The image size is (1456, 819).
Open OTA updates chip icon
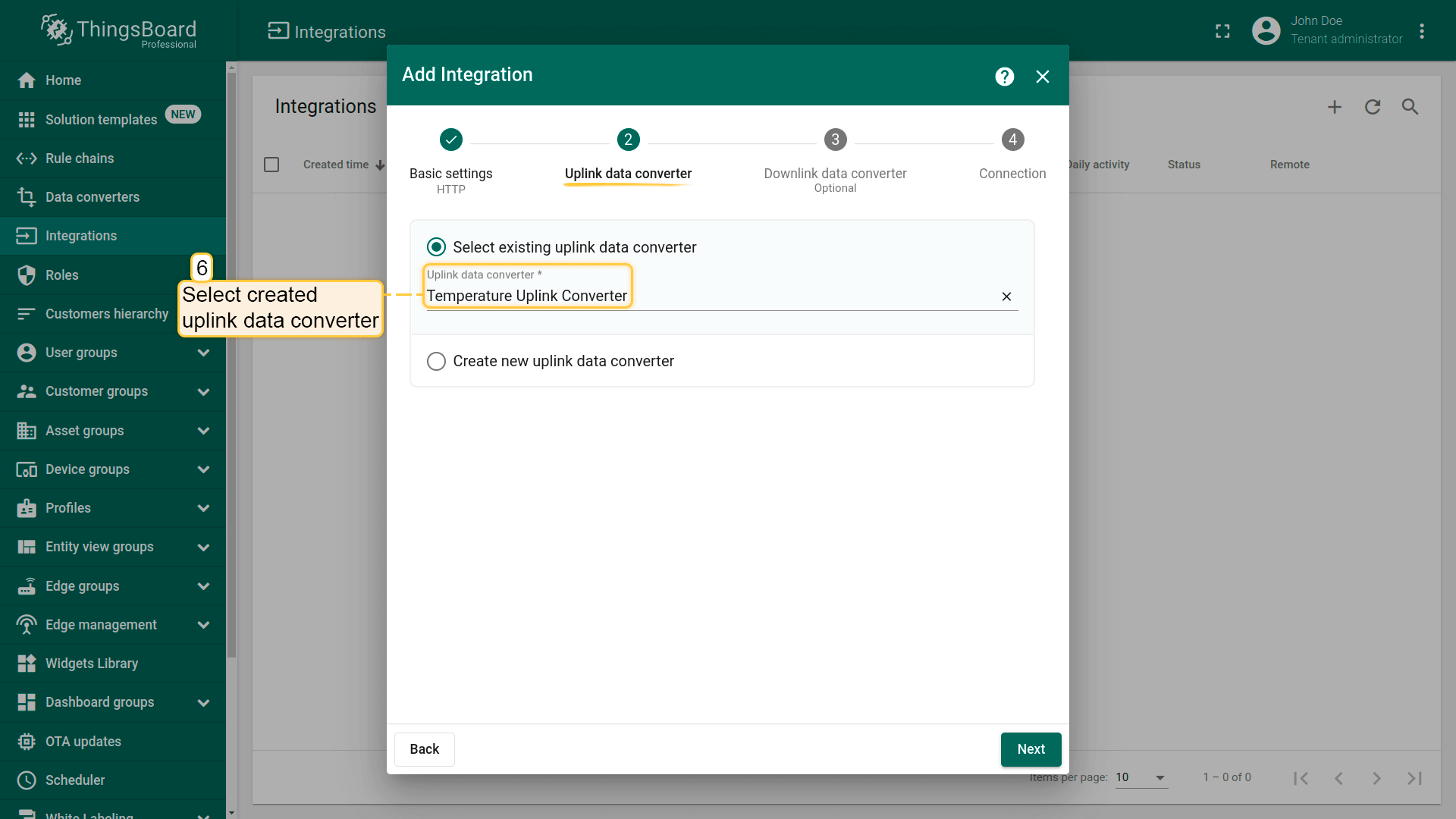coord(27,742)
